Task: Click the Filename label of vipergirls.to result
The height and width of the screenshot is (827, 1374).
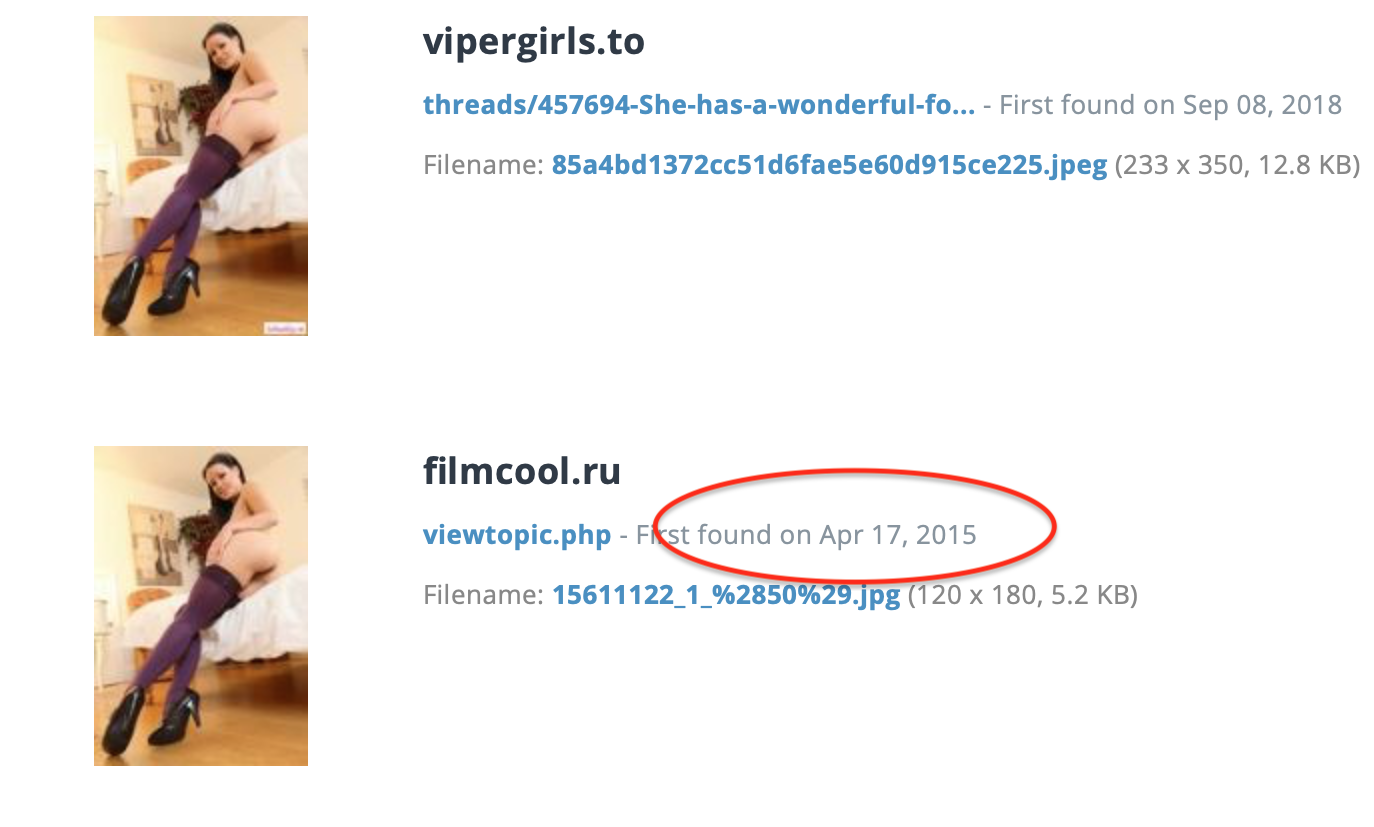Action: (483, 165)
